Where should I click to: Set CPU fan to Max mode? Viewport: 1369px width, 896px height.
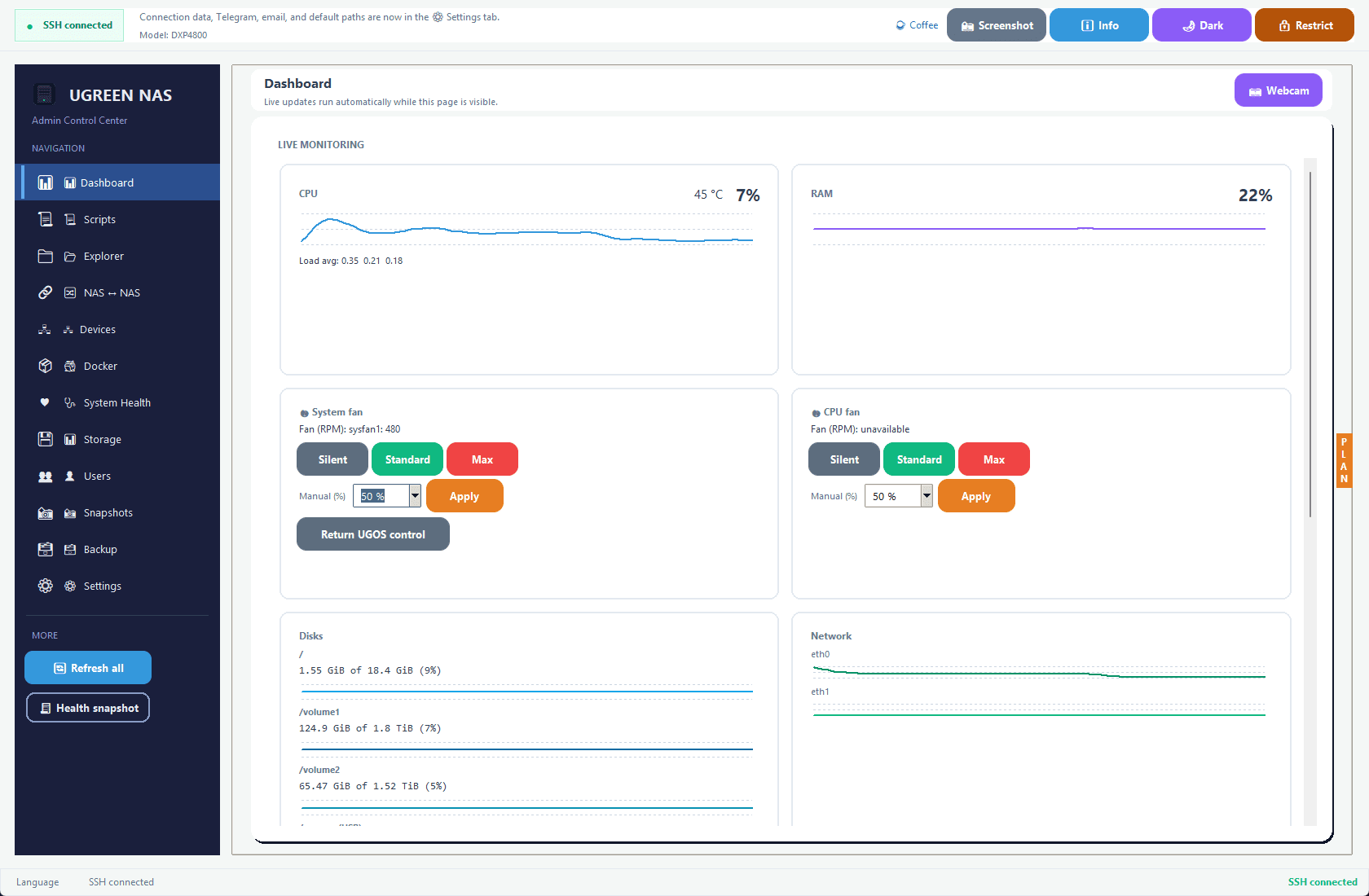coord(994,459)
